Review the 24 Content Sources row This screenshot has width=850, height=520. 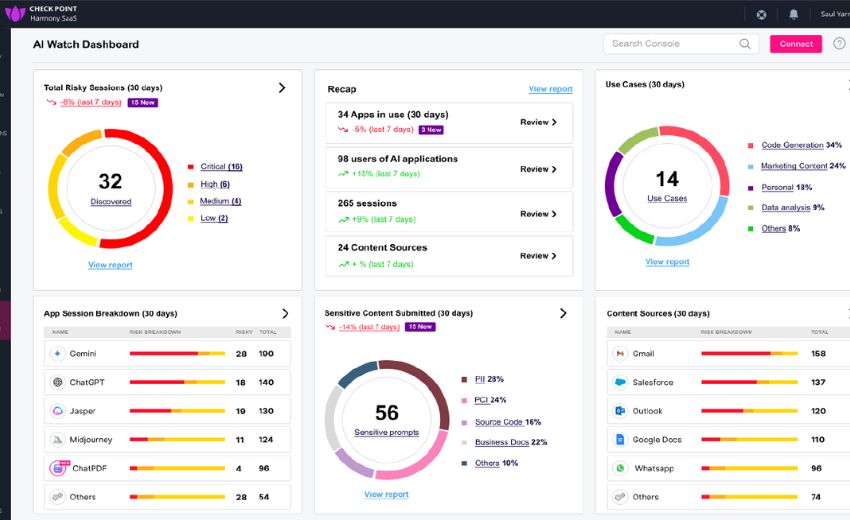[538, 256]
